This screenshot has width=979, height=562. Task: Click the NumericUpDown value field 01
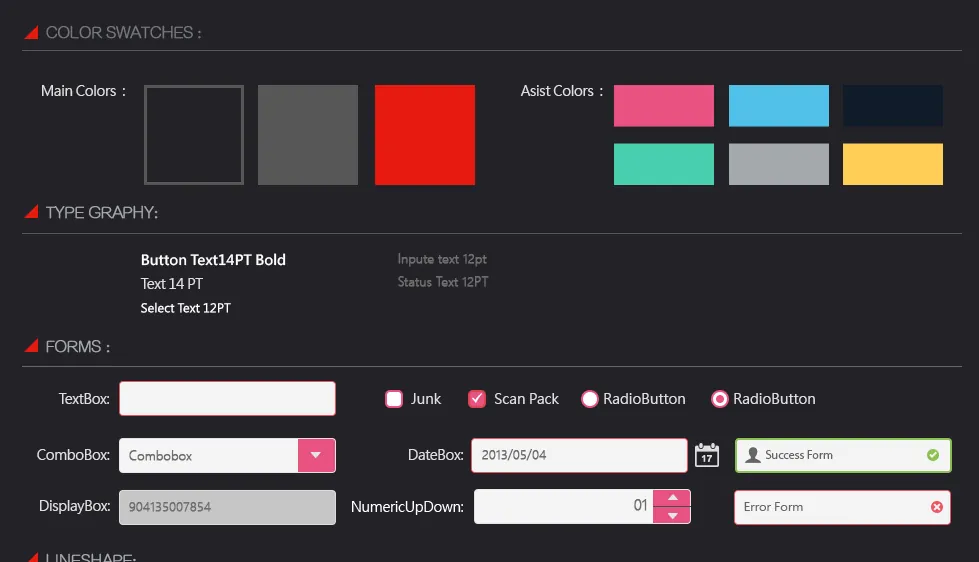coord(564,506)
